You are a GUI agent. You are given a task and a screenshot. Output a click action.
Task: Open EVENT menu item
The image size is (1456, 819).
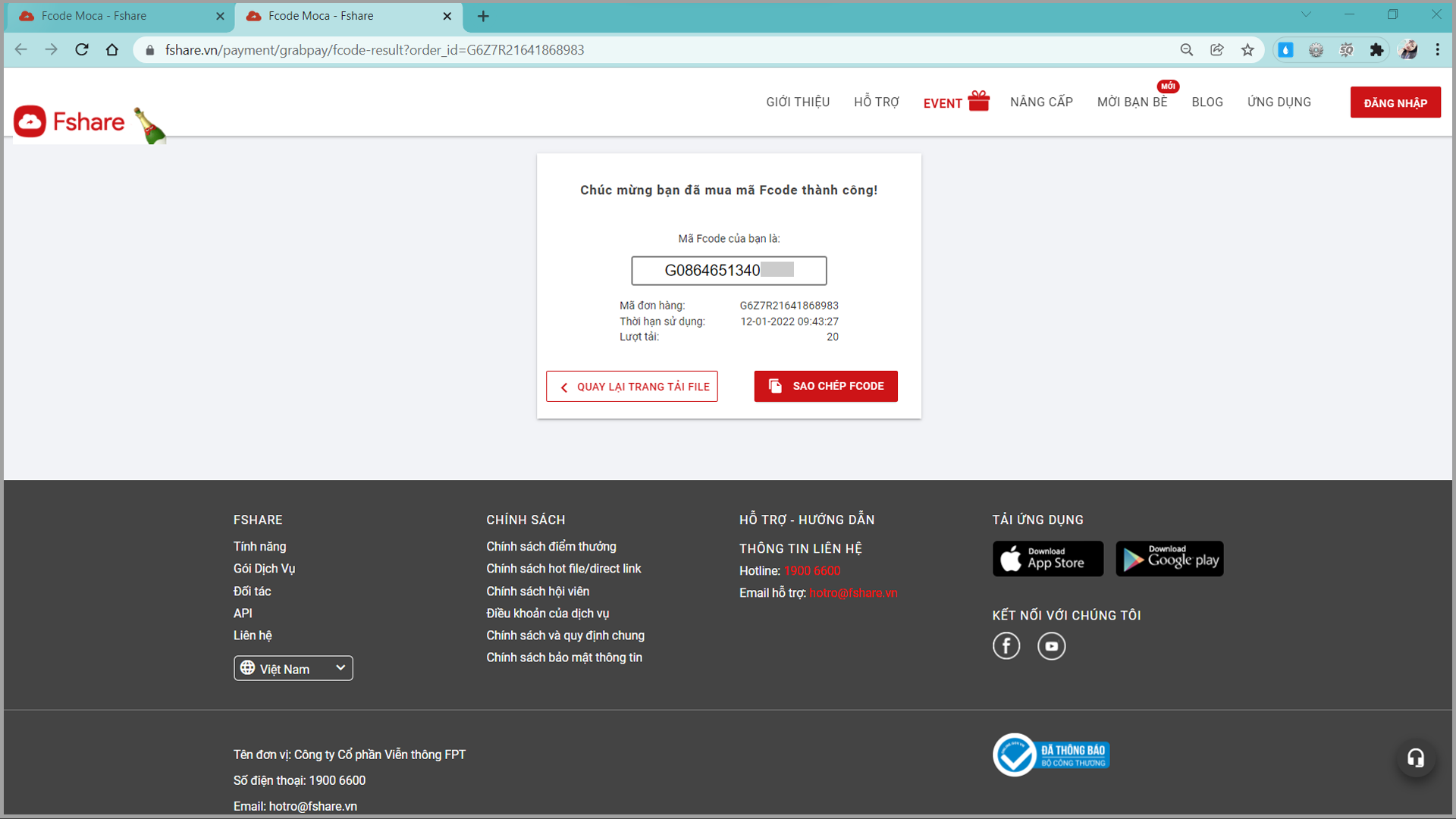click(x=943, y=103)
